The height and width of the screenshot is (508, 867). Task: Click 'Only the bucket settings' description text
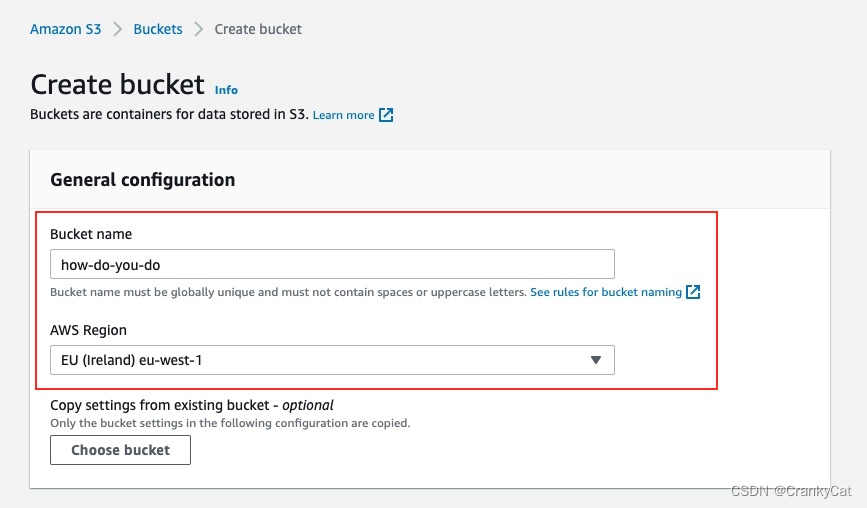[x=230, y=423]
